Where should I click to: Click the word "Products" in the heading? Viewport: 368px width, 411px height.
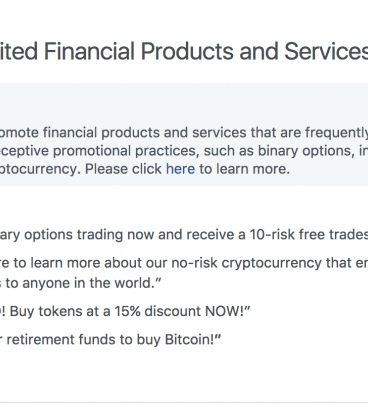point(187,52)
